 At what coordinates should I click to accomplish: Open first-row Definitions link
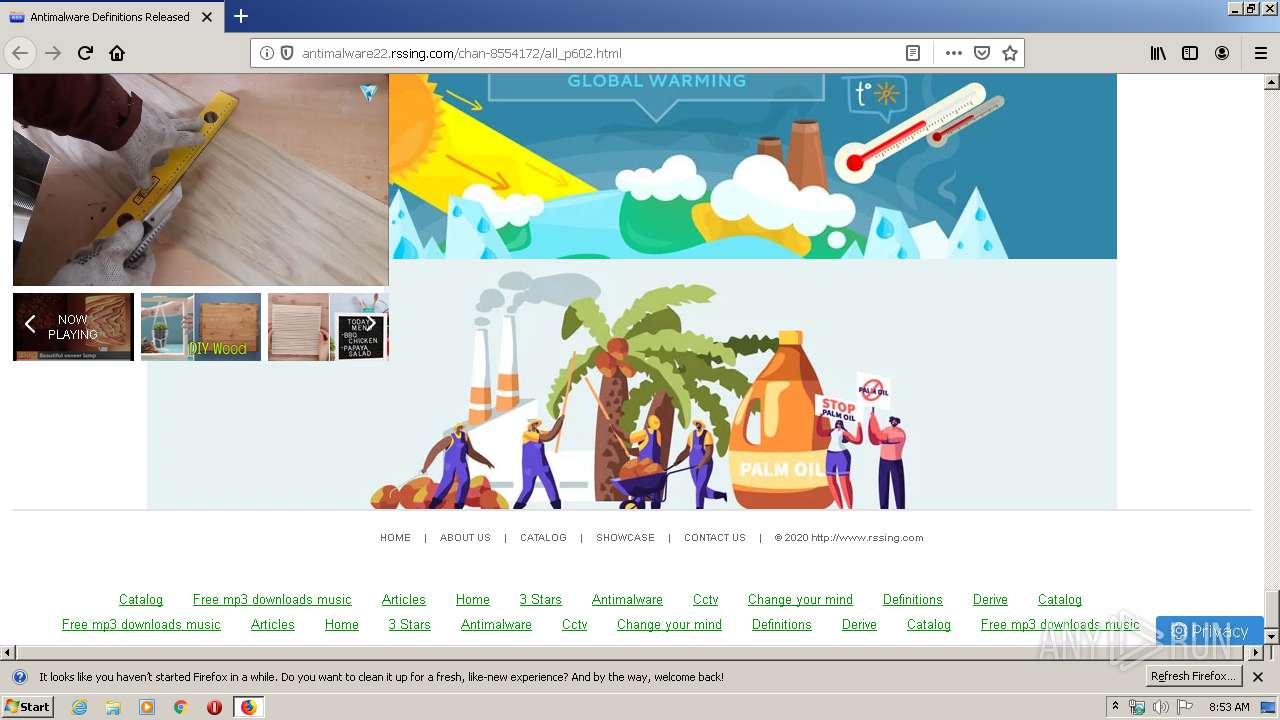click(913, 600)
